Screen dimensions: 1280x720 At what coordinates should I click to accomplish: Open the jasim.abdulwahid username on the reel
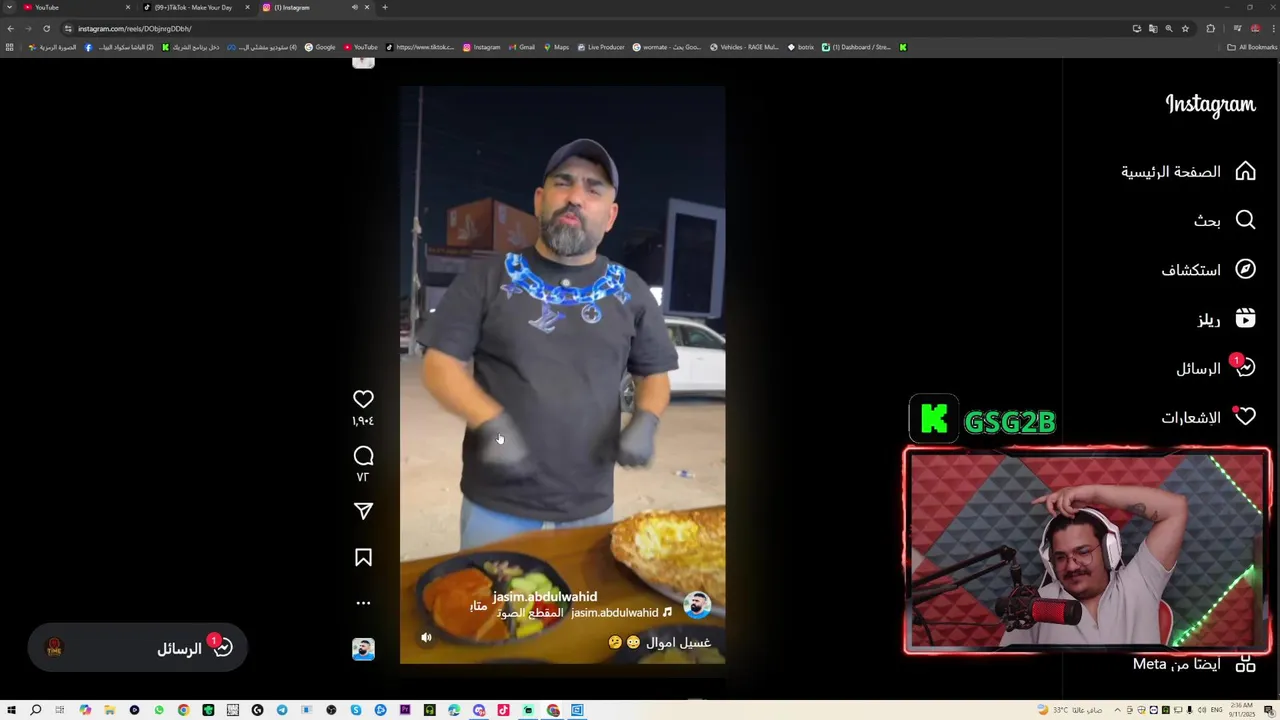tap(545, 597)
